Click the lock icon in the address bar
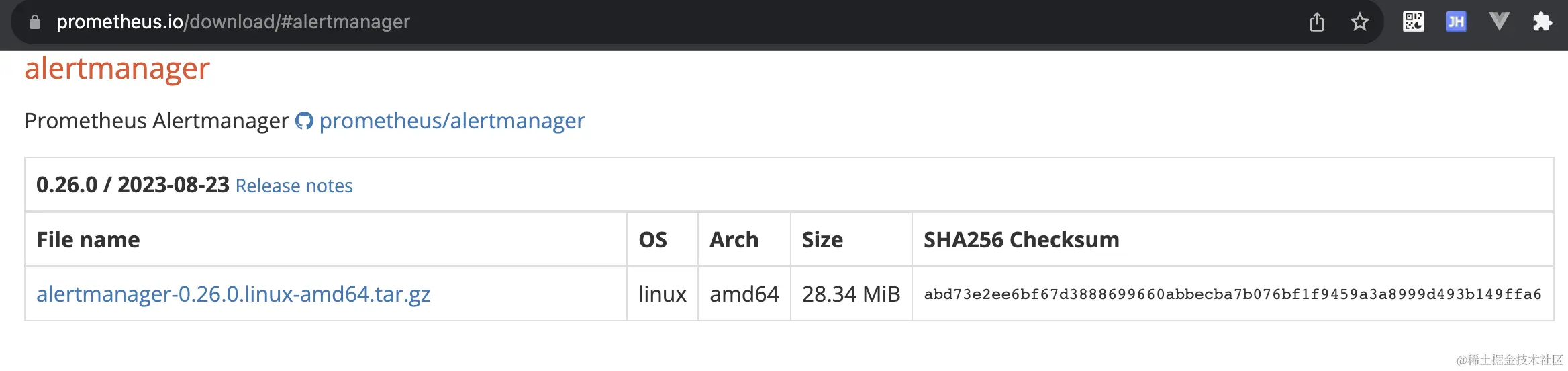Image resolution: width=1568 pixels, height=371 pixels. tap(35, 22)
